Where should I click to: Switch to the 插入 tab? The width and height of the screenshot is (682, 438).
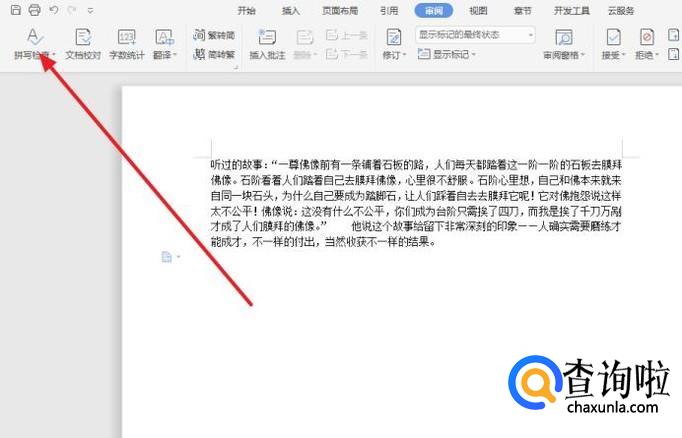point(291,11)
